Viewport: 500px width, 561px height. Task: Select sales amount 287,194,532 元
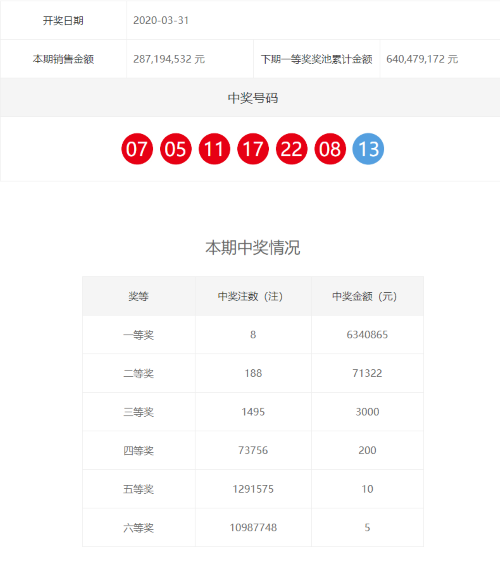169,59
